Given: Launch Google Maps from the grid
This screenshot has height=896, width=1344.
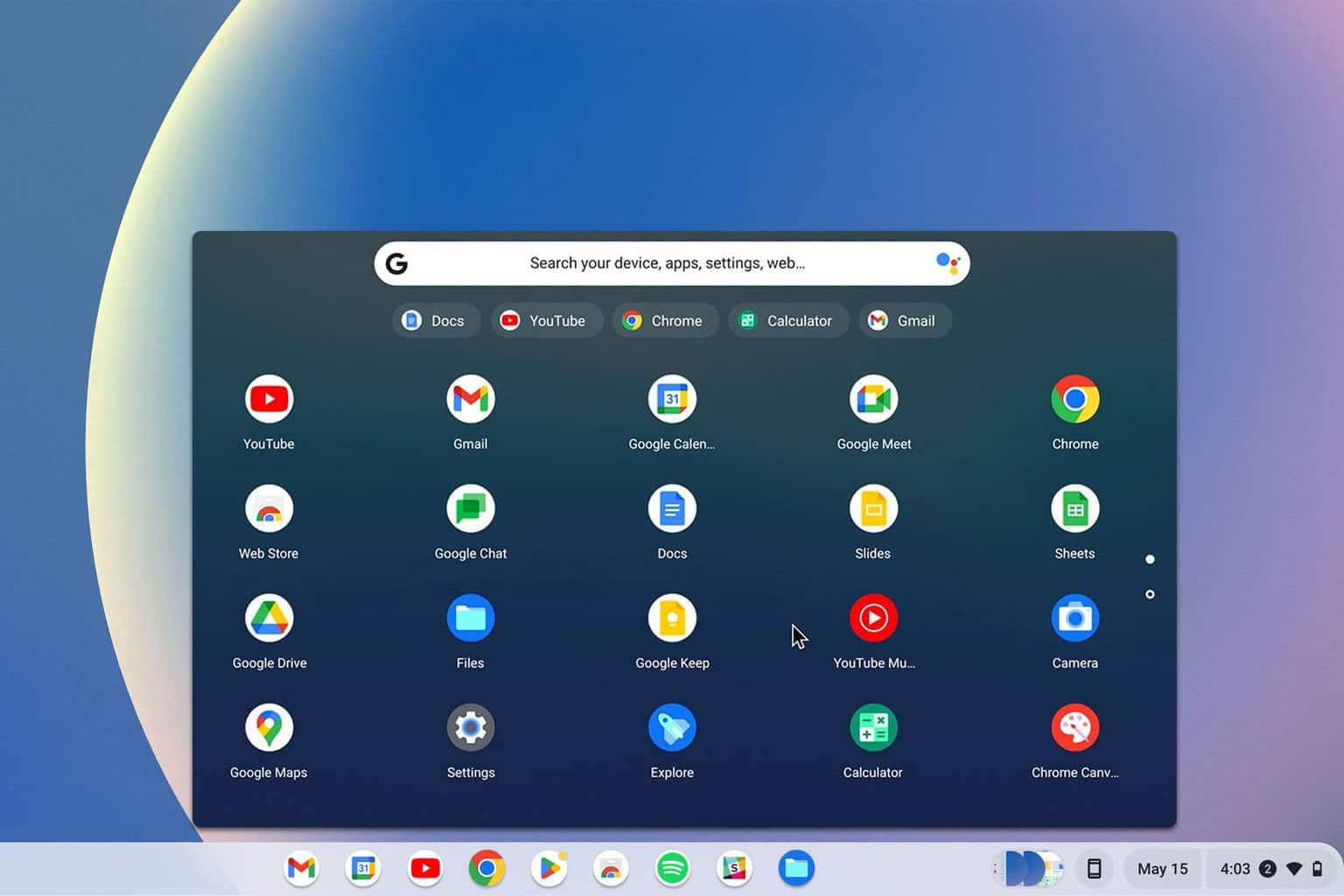Looking at the screenshot, I should click(269, 727).
